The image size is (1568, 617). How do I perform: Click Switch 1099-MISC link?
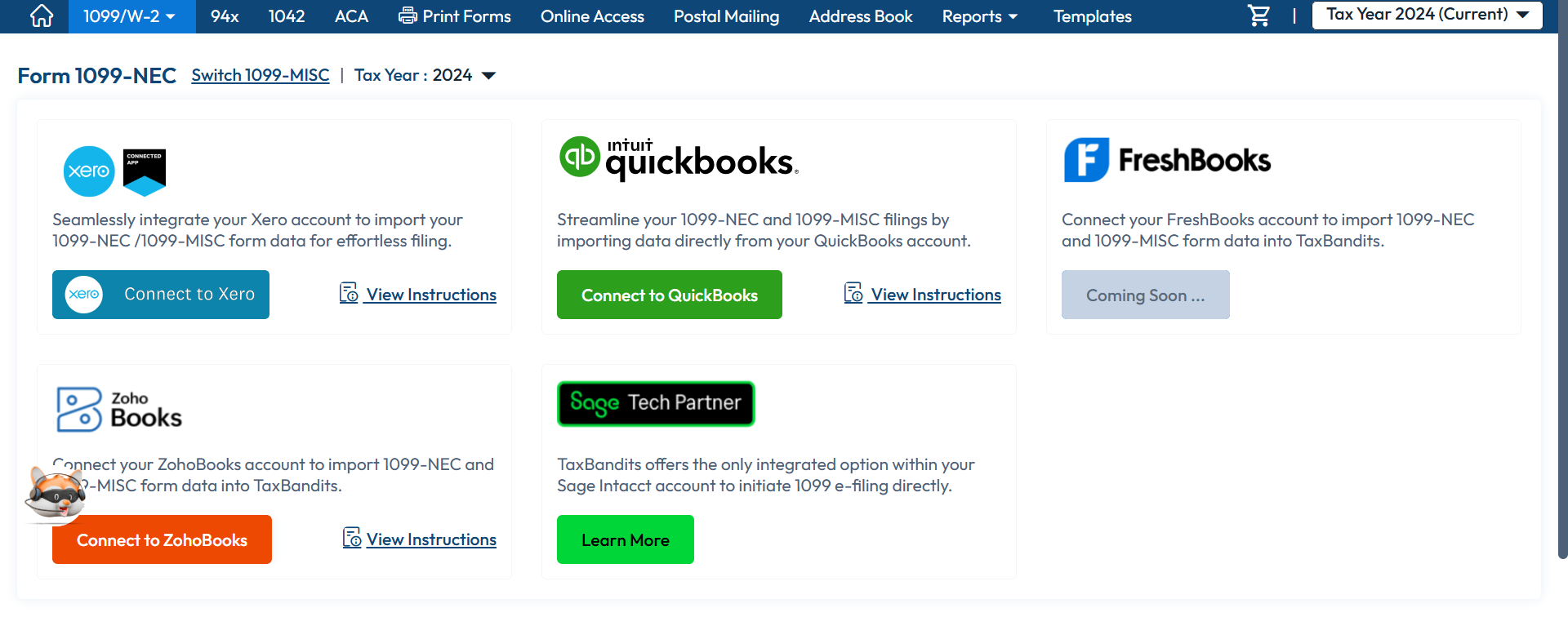(x=261, y=75)
